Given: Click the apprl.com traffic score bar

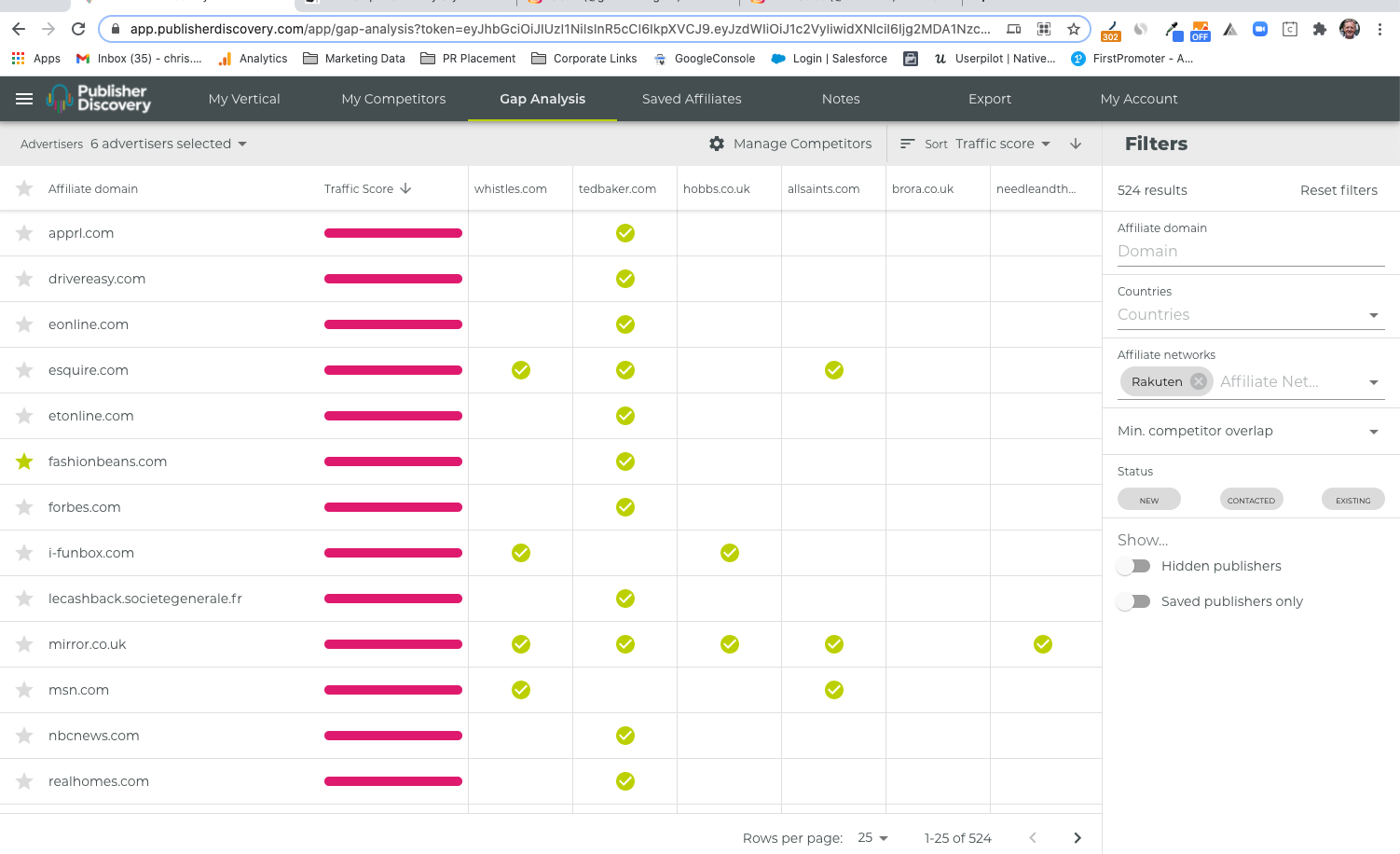Looking at the screenshot, I should [x=393, y=233].
